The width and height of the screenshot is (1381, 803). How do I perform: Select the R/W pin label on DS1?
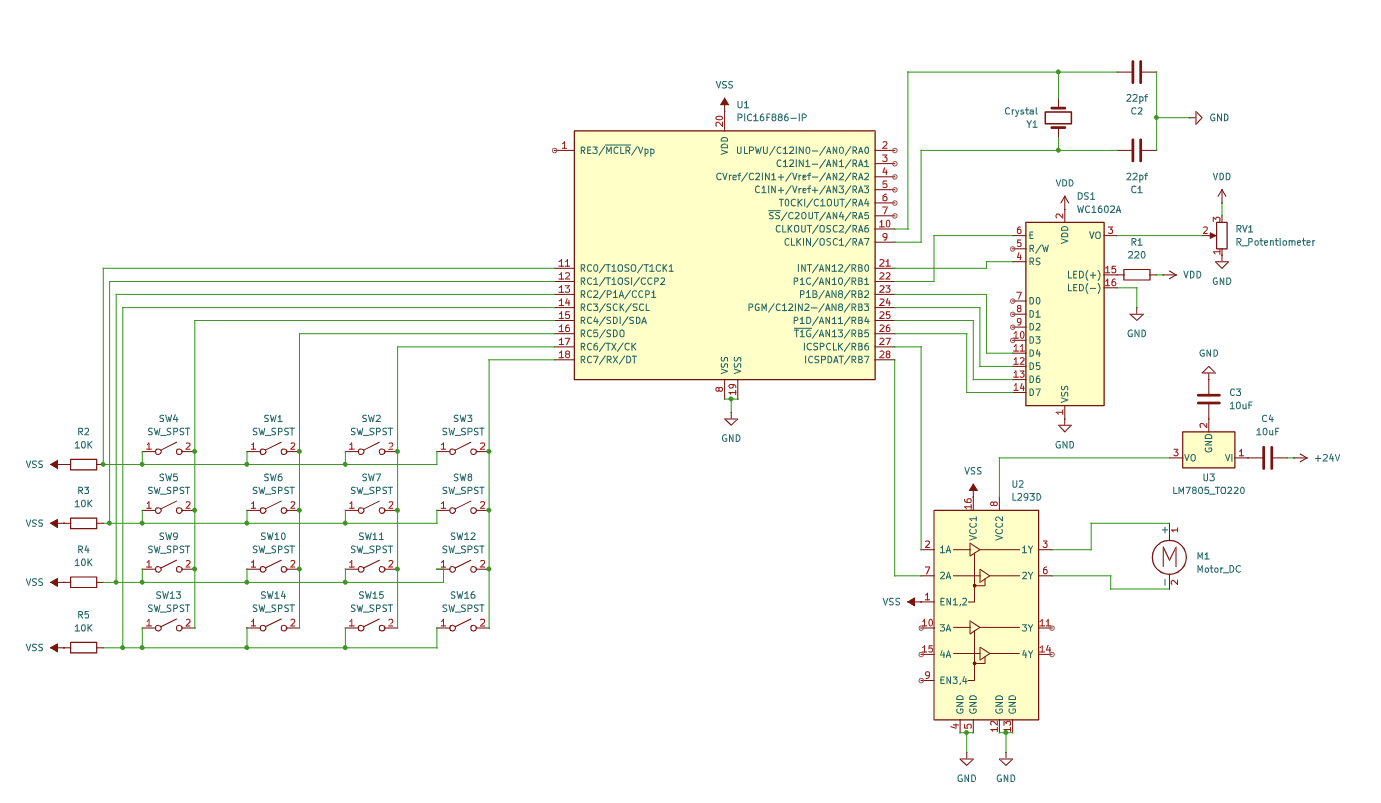(1038, 248)
